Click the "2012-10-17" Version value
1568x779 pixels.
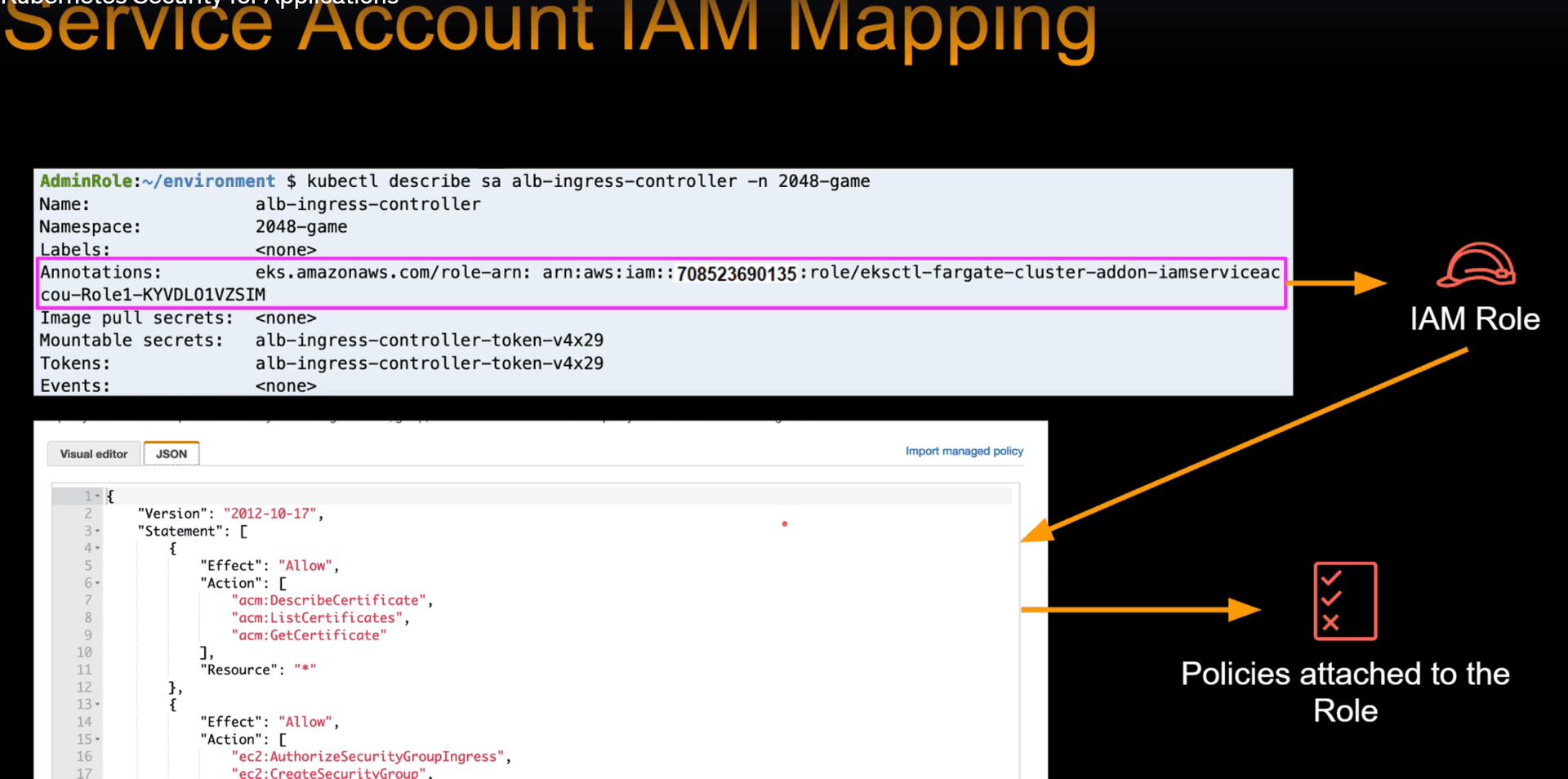[x=269, y=514]
